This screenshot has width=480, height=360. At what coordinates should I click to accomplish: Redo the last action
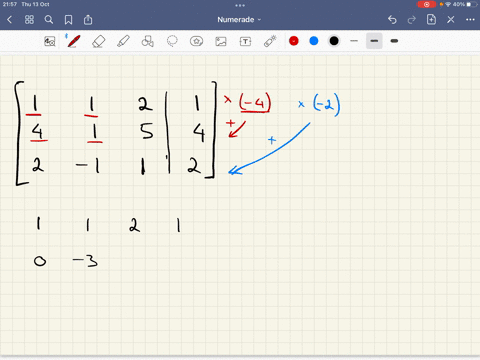412,20
